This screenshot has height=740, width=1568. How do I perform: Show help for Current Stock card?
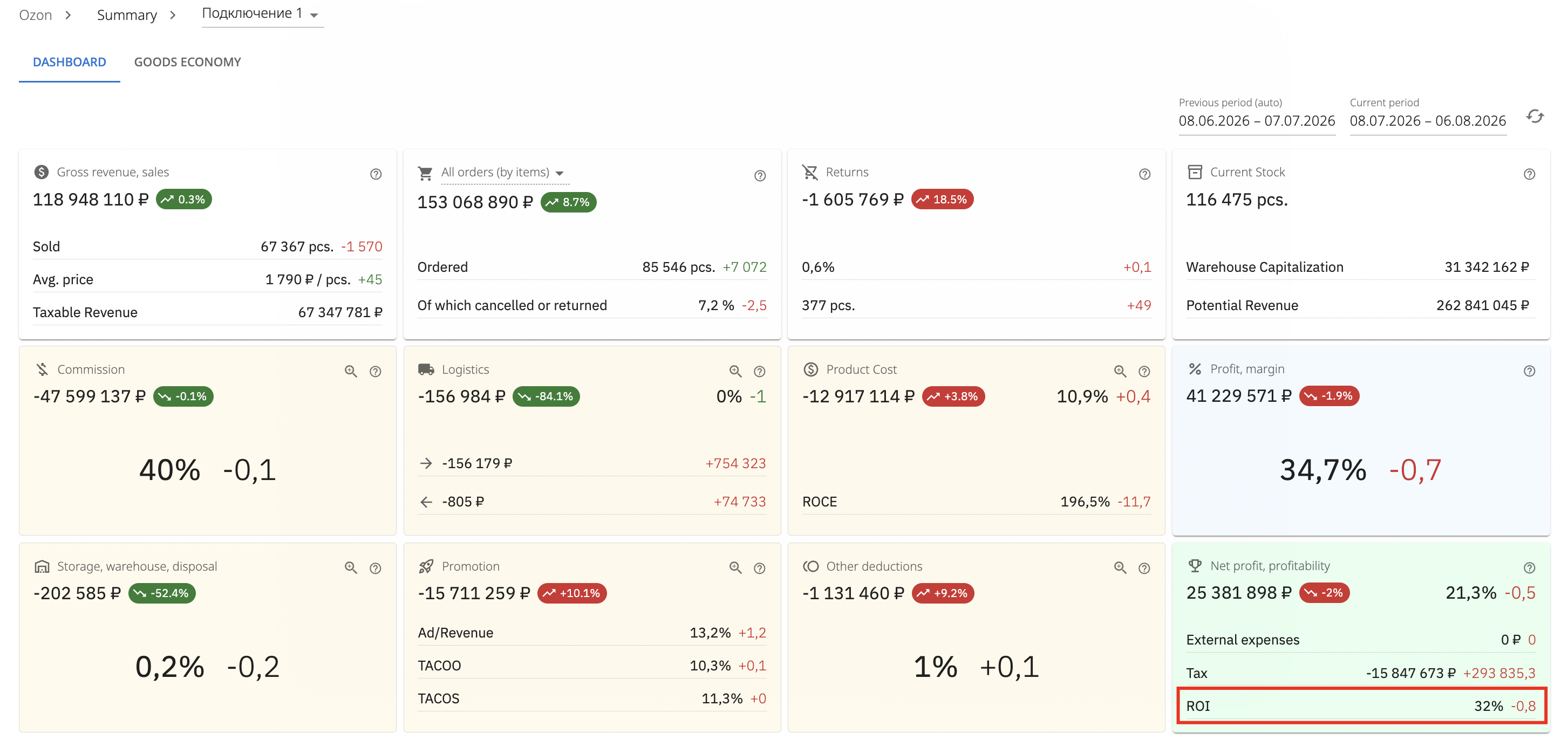coord(1529,174)
